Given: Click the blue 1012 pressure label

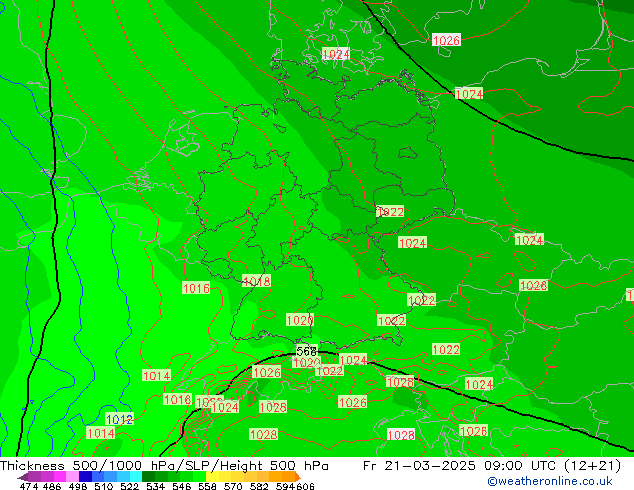Looking at the screenshot, I should 119,419.
